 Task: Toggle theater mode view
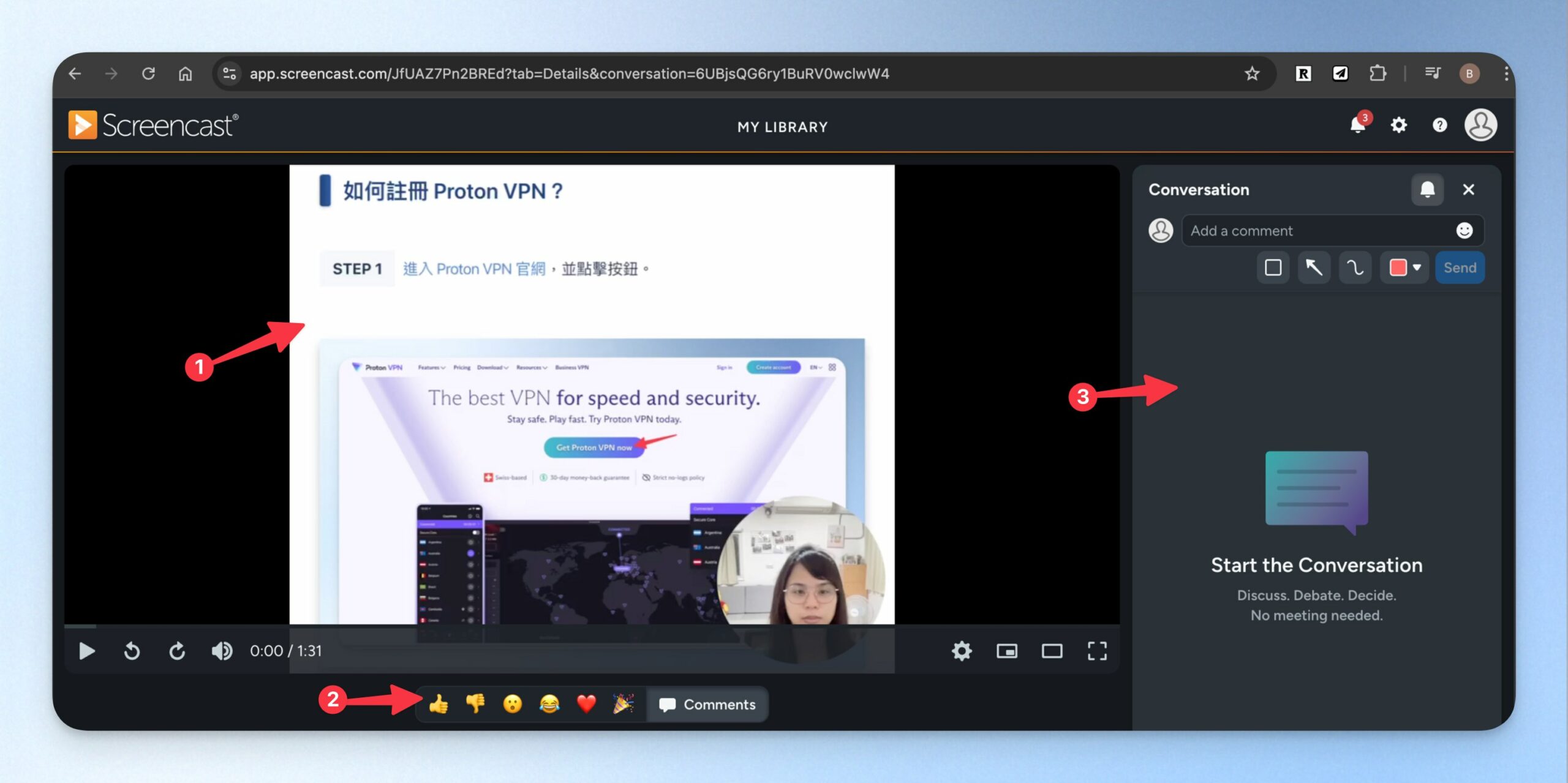(x=1052, y=651)
